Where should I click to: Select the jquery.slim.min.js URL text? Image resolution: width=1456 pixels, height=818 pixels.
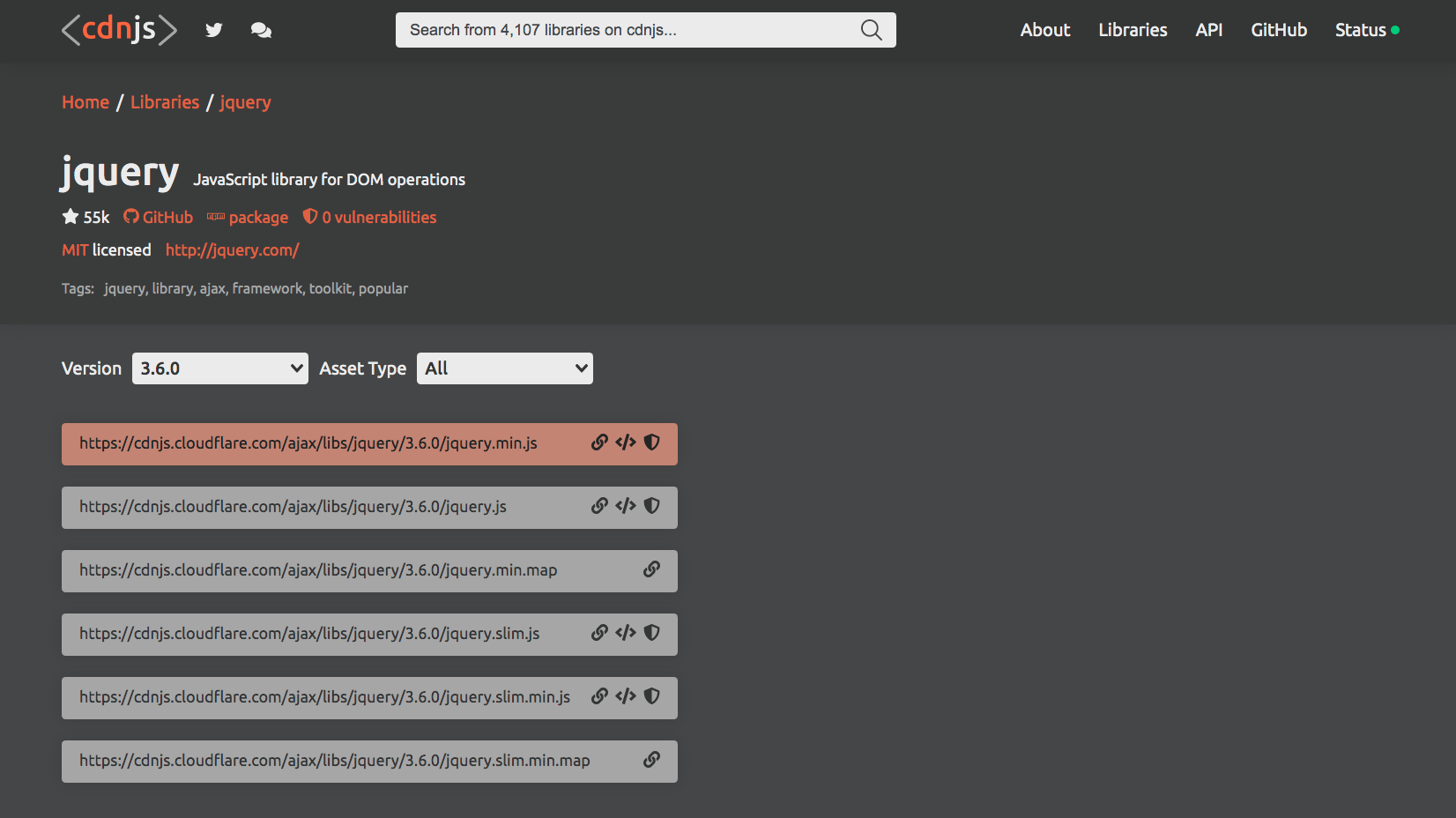[x=325, y=697]
